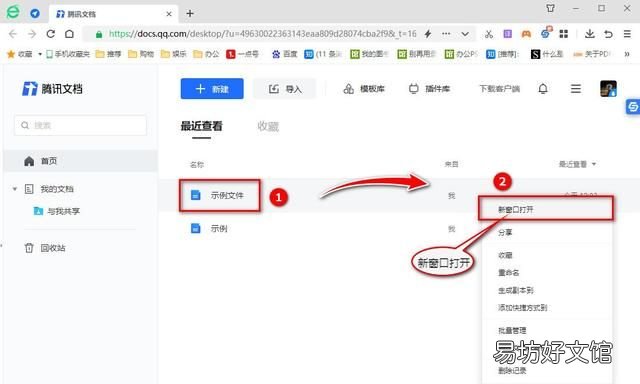
Task: Click the user avatar picture
Action: click(x=608, y=89)
